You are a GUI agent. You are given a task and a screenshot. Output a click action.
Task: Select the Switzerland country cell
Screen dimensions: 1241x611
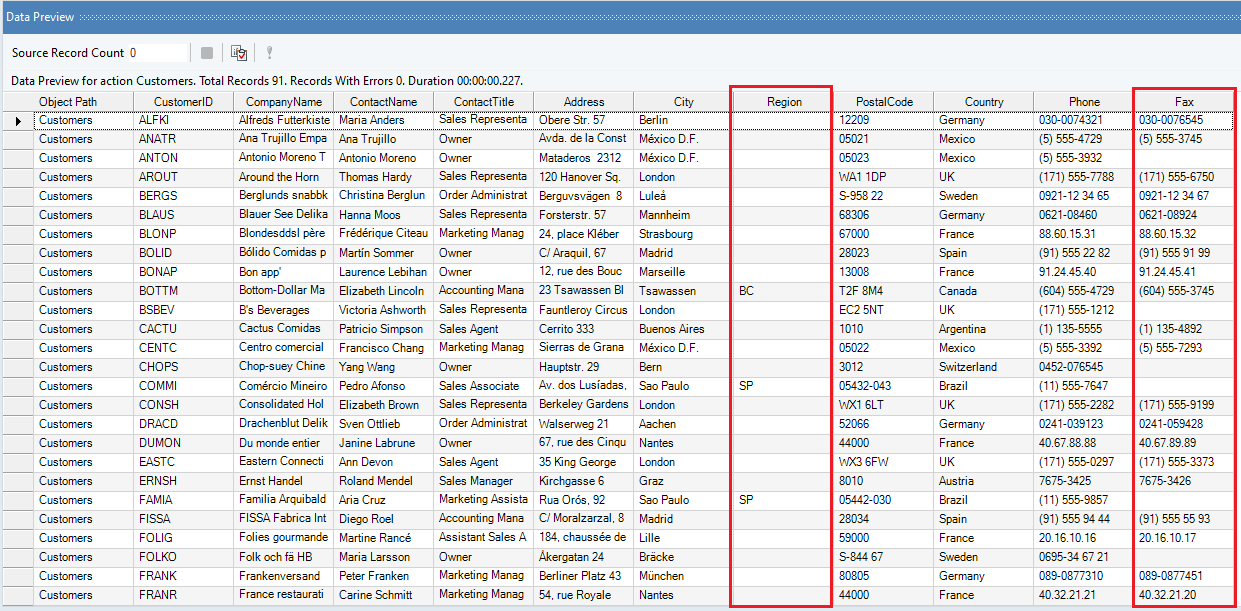[984, 367]
